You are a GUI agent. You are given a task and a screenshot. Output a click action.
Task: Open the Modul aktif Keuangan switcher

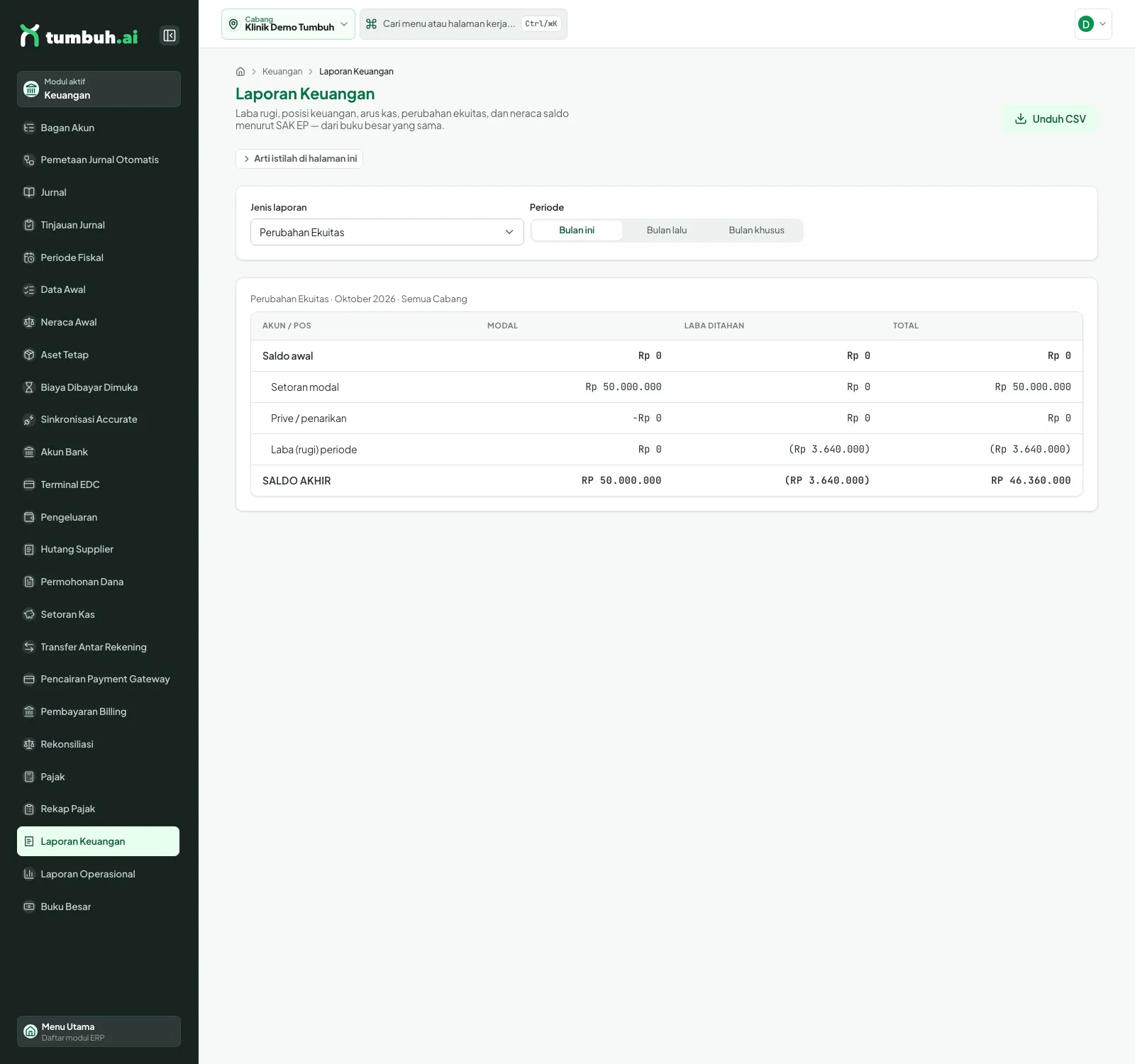tap(99, 89)
